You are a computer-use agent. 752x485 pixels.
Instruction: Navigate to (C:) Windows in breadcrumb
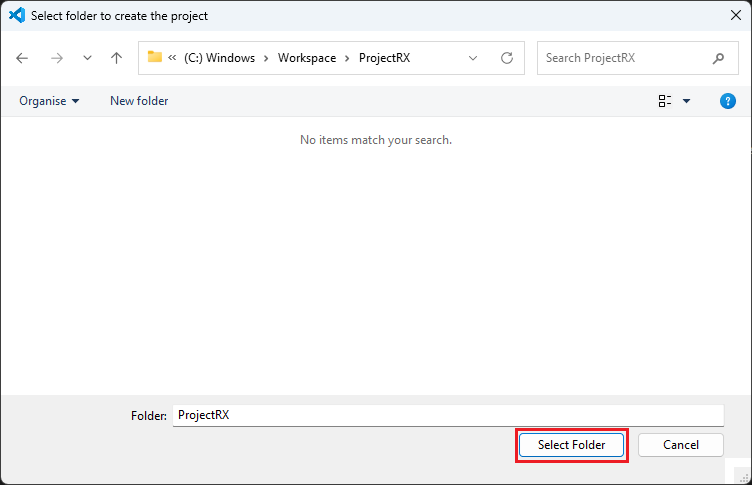219,58
